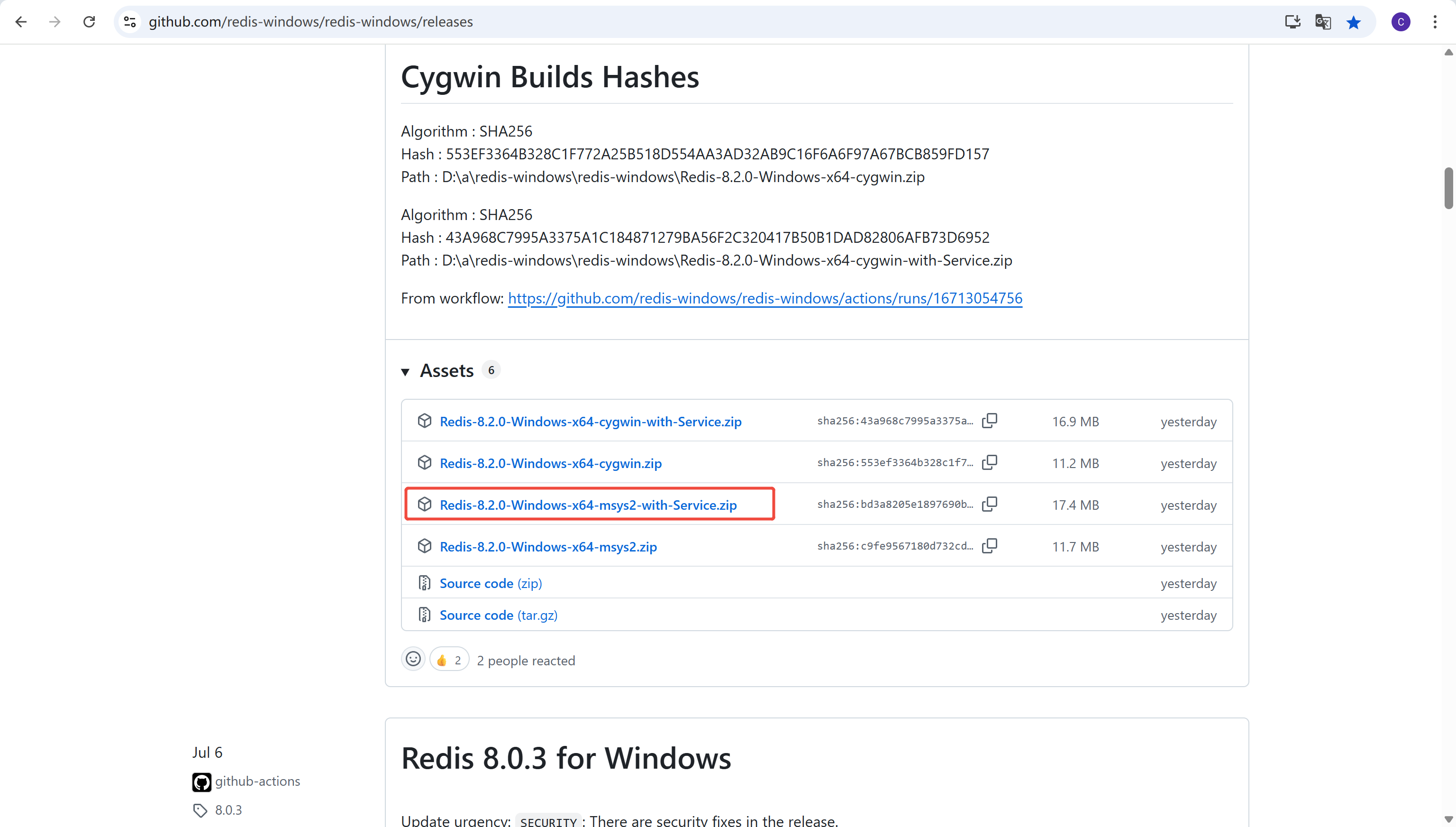The image size is (1456, 827).
Task: Open the profile avatar C
Action: coord(1401,22)
